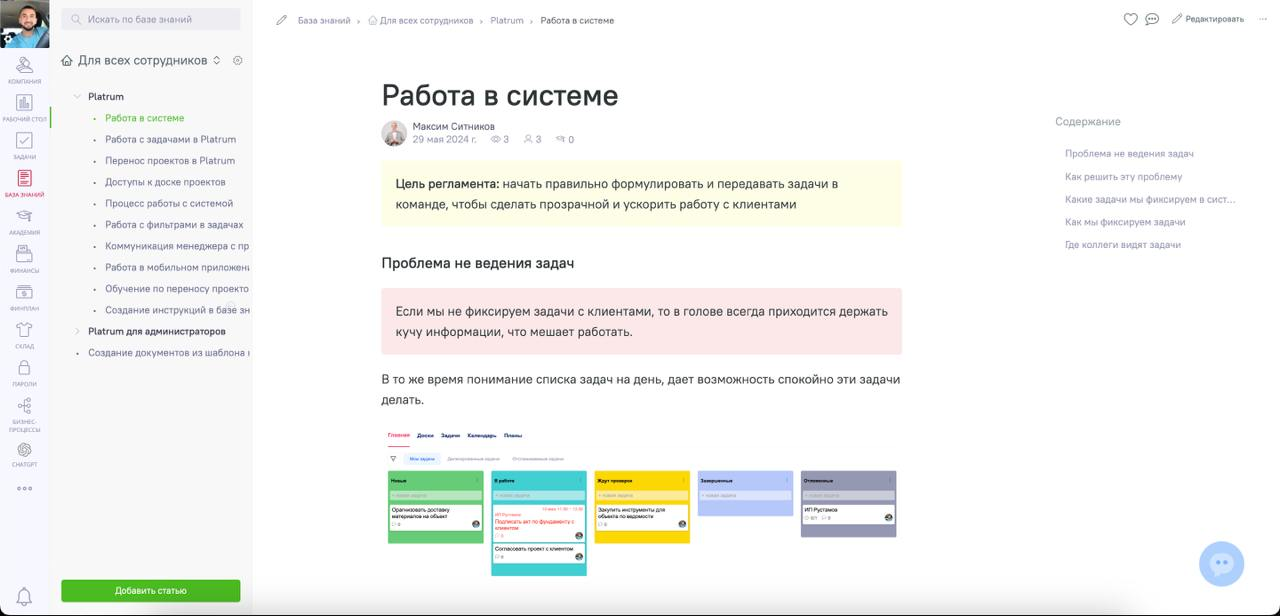Open the Компания section in sidebar
The image size is (1280, 616).
(25, 70)
